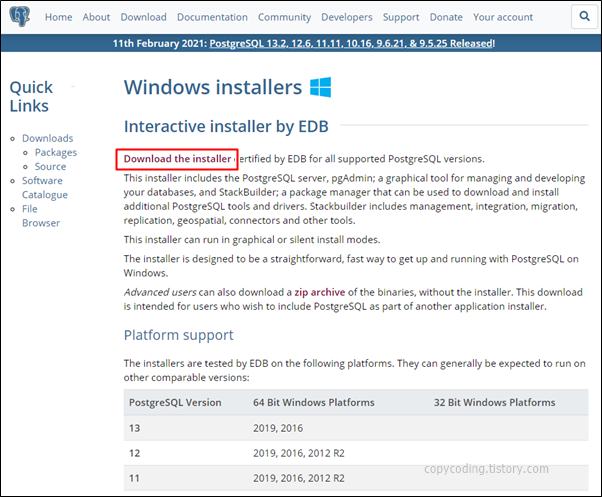Open the Home menu item
Screen dimensions: 602x497
(58, 17)
